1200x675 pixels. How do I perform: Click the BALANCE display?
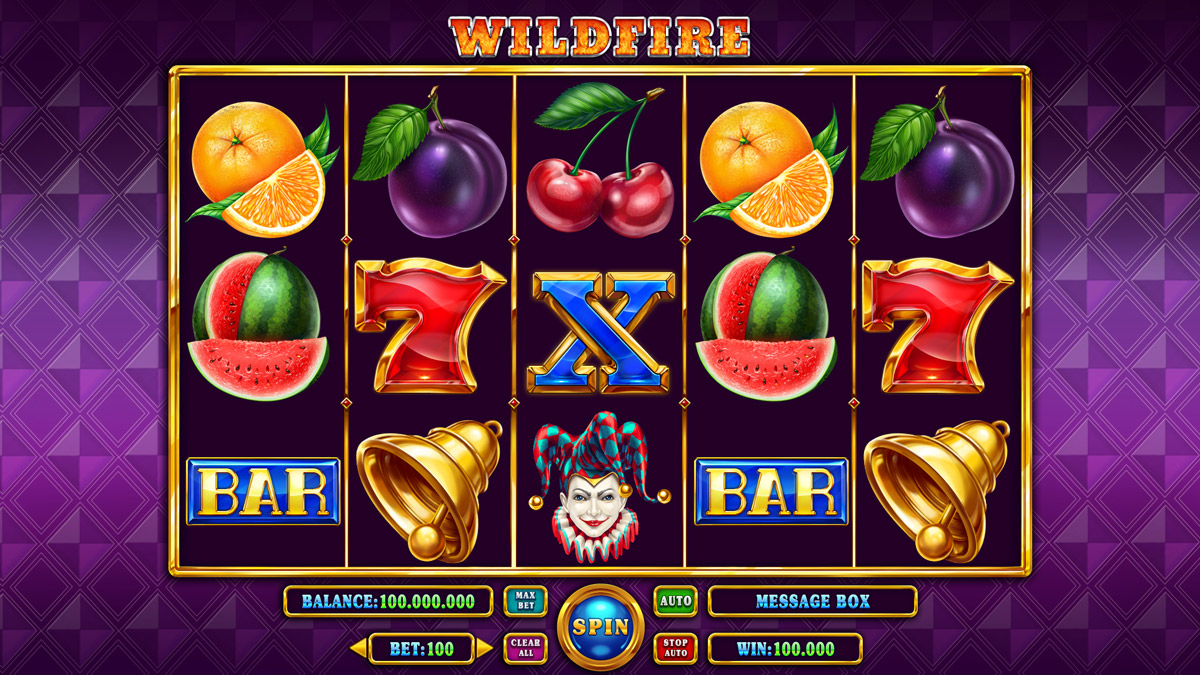pyautogui.click(x=388, y=601)
